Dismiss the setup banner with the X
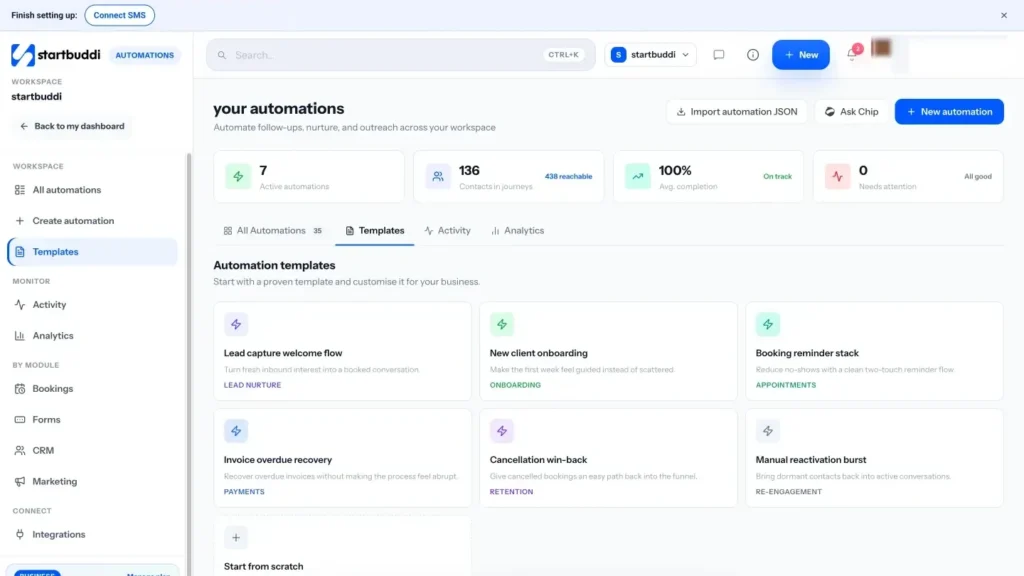Viewport: 1024px width, 576px height. click(x=1004, y=15)
